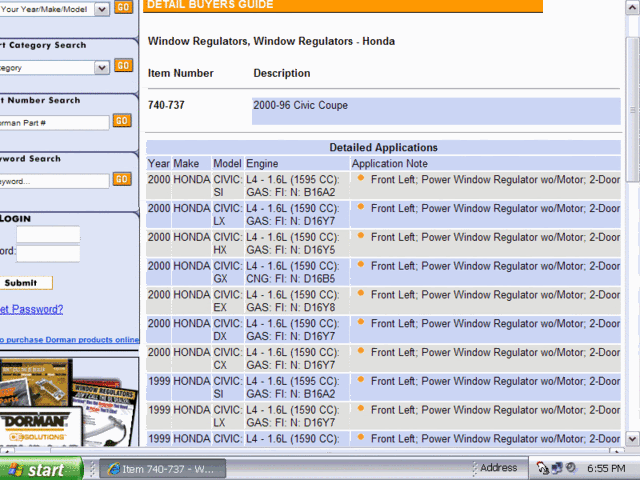Click the Dorman Solutions catalog image
Viewport: 640px width, 480px height.
click(69, 402)
